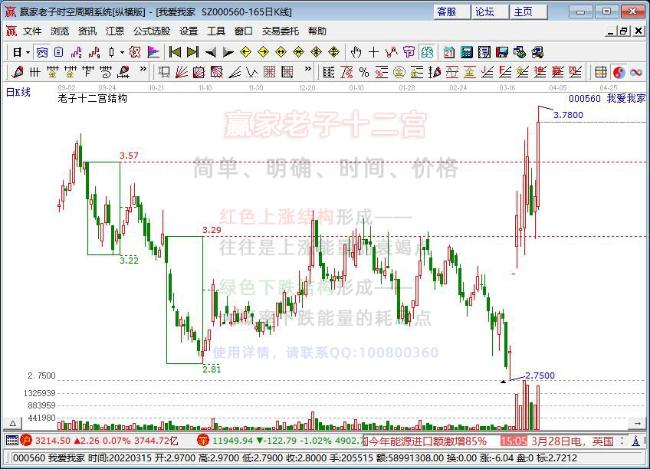Click the yellow diamond expand-horizontal icon
This screenshot has height=469, width=650.
coord(281,52)
